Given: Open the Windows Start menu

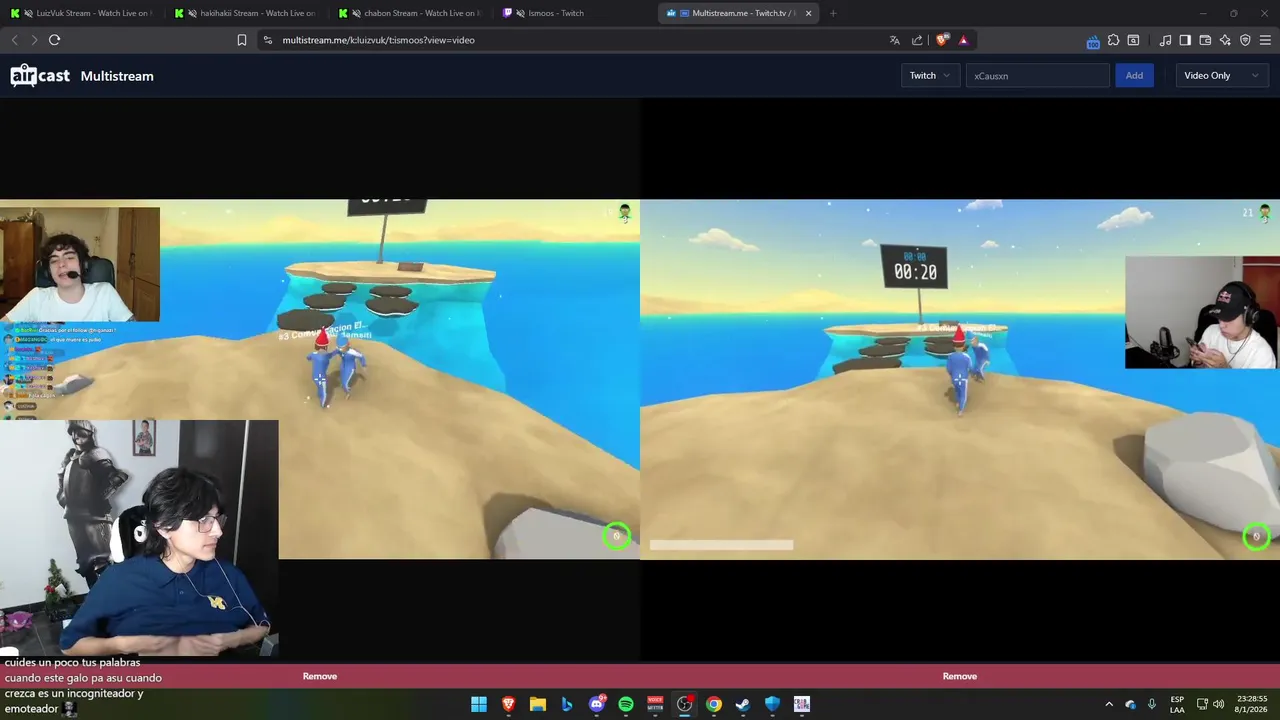Looking at the screenshot, I should point(479,704).
